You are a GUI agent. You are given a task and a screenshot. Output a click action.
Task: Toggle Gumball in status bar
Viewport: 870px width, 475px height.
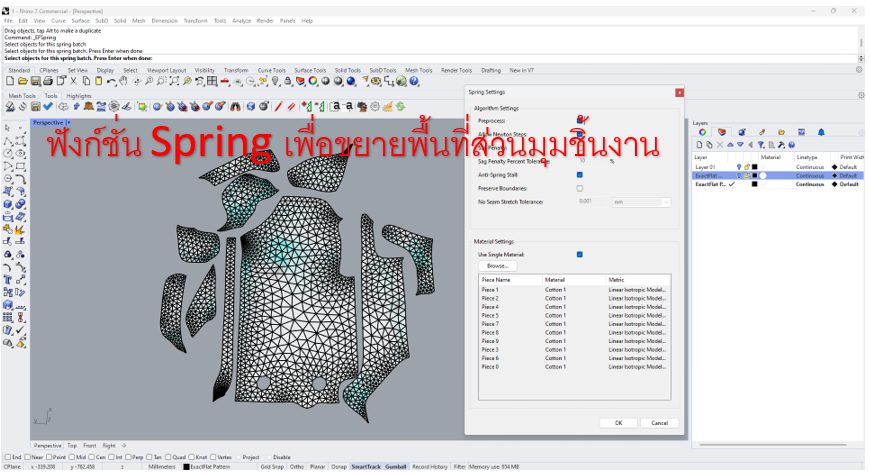(396, 467)
